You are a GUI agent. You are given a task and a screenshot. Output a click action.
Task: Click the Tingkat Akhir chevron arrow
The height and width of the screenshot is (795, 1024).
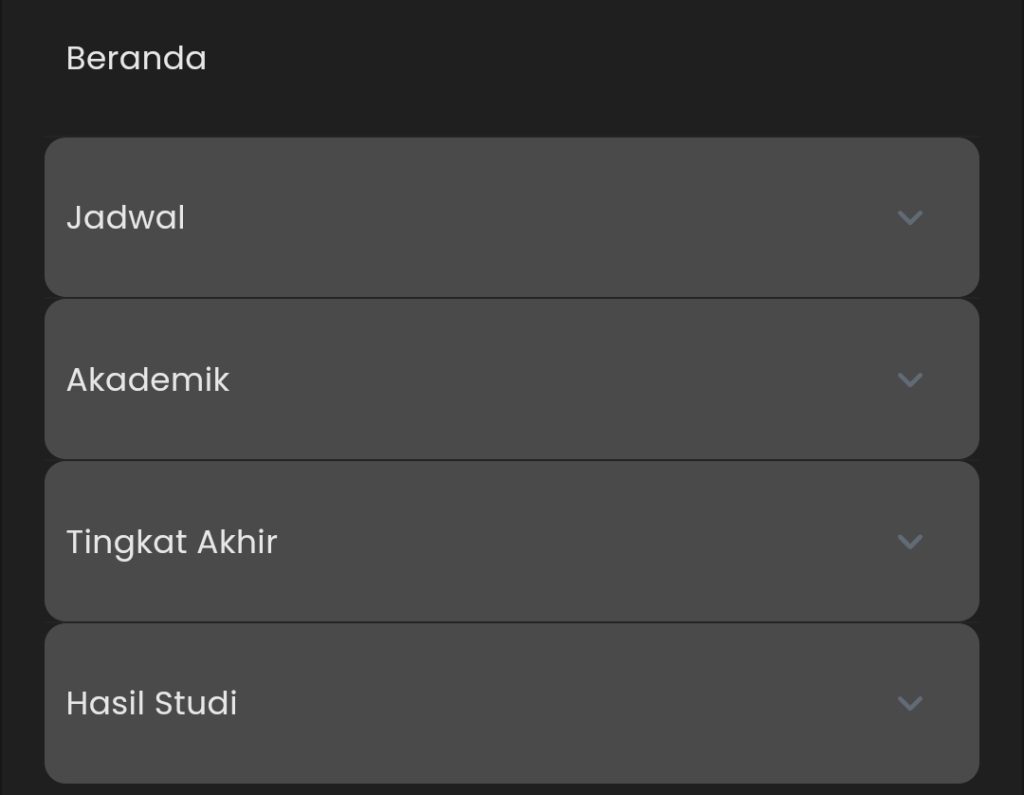click(909, 542)
